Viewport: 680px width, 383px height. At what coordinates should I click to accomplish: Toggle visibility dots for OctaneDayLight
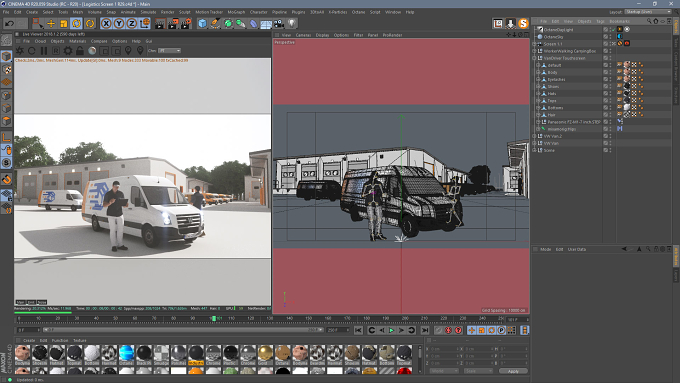pos(611,29)
